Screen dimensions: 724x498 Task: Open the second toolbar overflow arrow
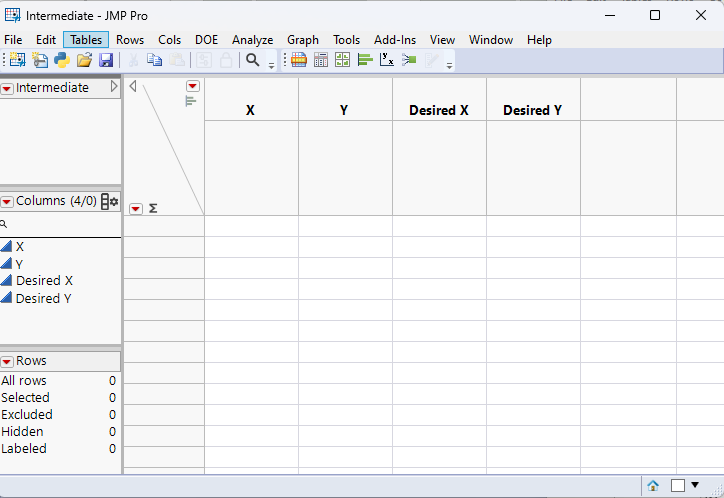pyautogui.click(x=449, y=66)
